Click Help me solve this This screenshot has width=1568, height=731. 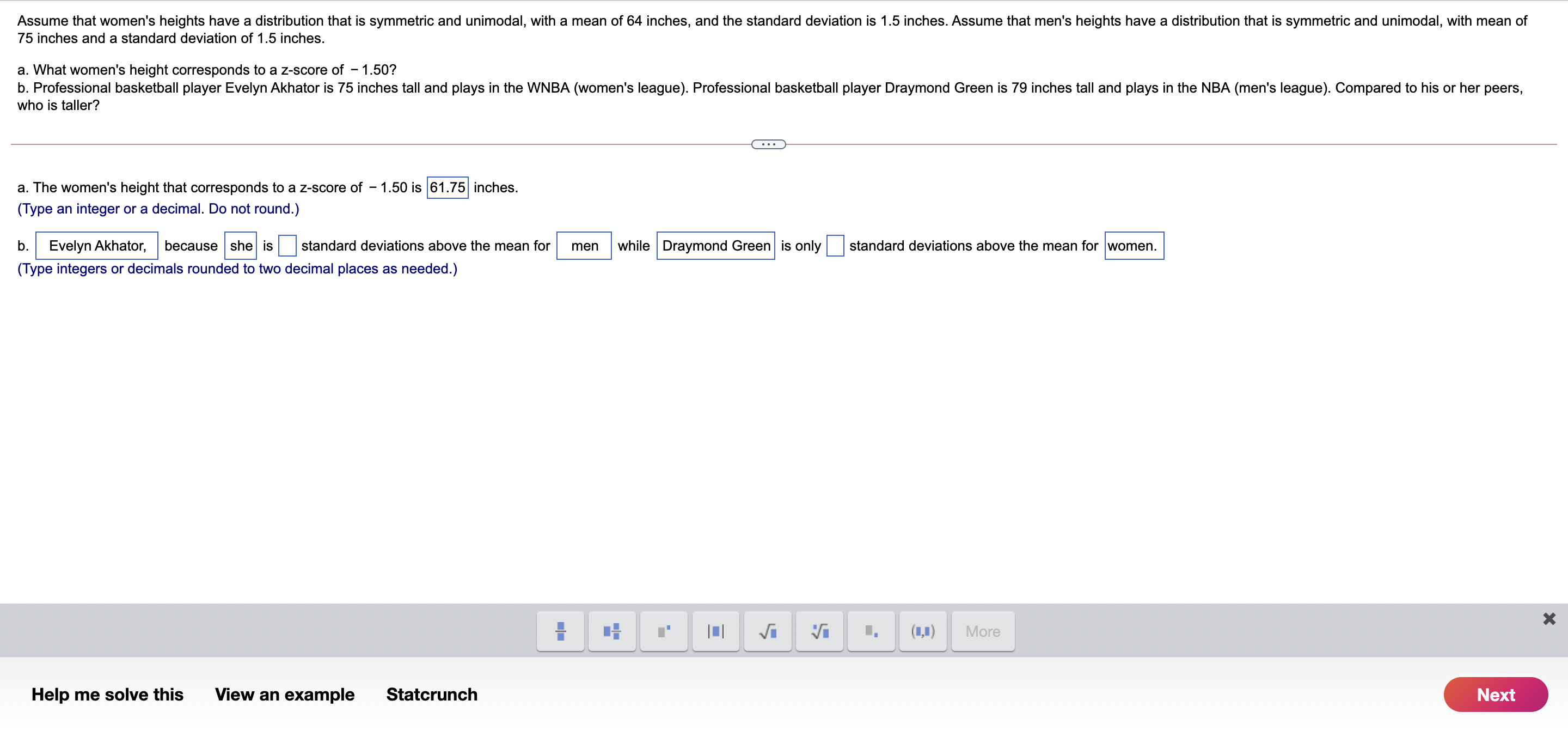click(x=108, y=694)
